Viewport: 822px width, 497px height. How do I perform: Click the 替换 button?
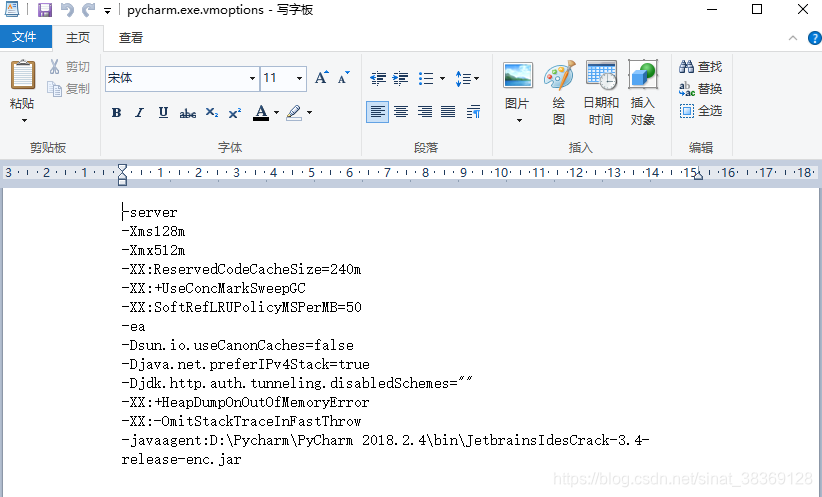pyautogui.click(x=700, y=89)
